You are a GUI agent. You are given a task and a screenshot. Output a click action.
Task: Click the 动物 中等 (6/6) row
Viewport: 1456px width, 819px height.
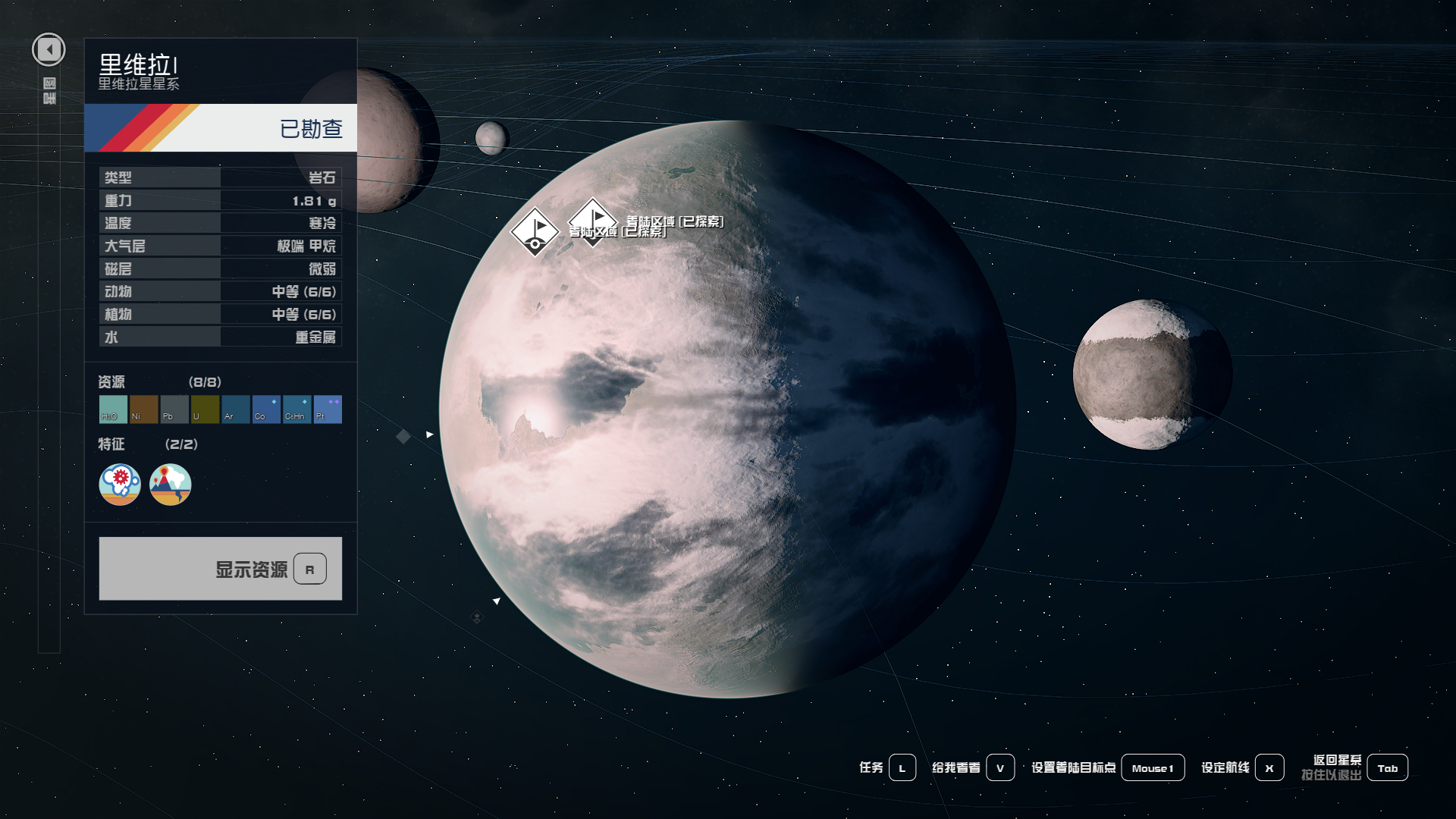221,291
